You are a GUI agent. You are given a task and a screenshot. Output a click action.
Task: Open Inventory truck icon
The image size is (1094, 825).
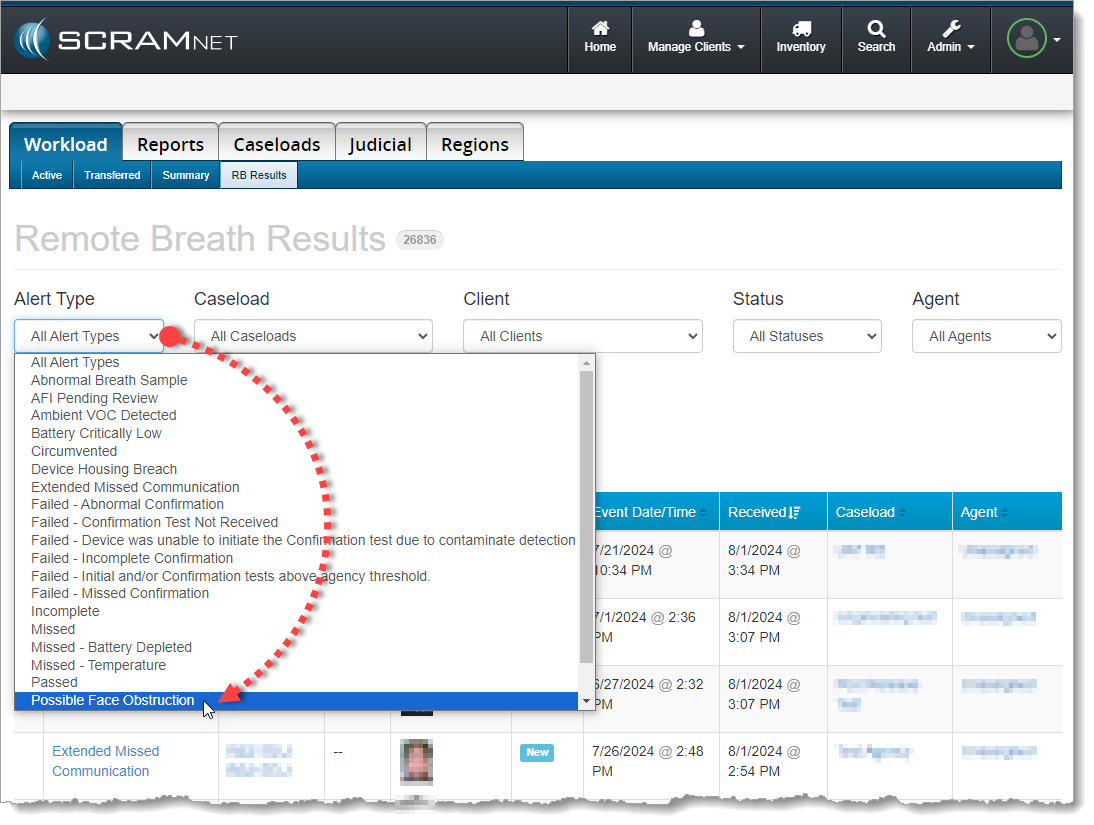(x=801, y=30)
